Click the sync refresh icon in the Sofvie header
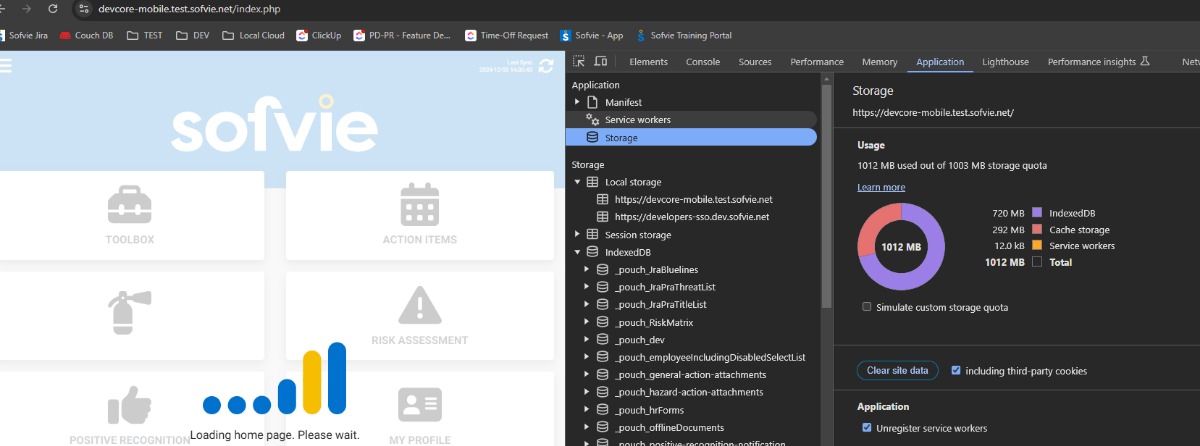The image size is (1200, 446). coord(545,66)
